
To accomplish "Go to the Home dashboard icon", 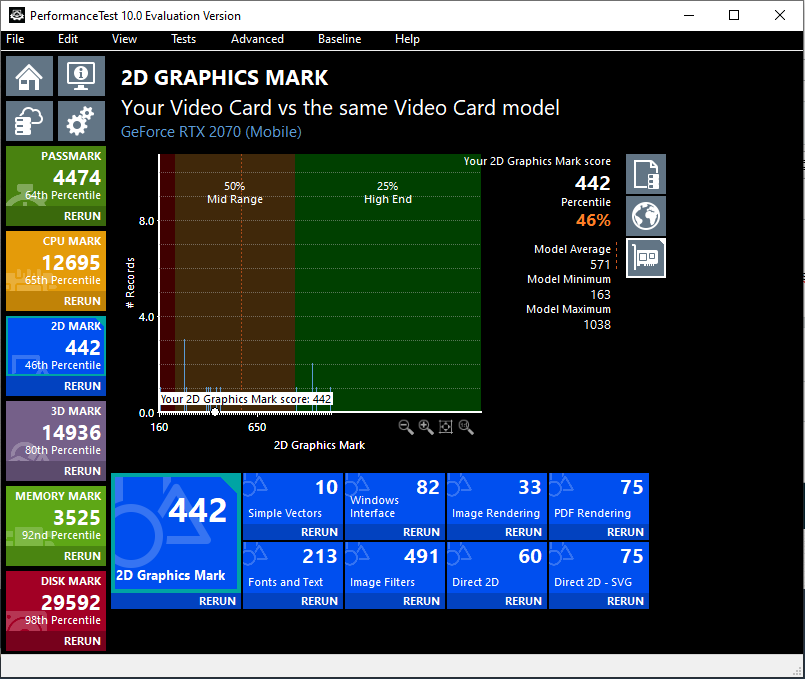I will 29,76.
